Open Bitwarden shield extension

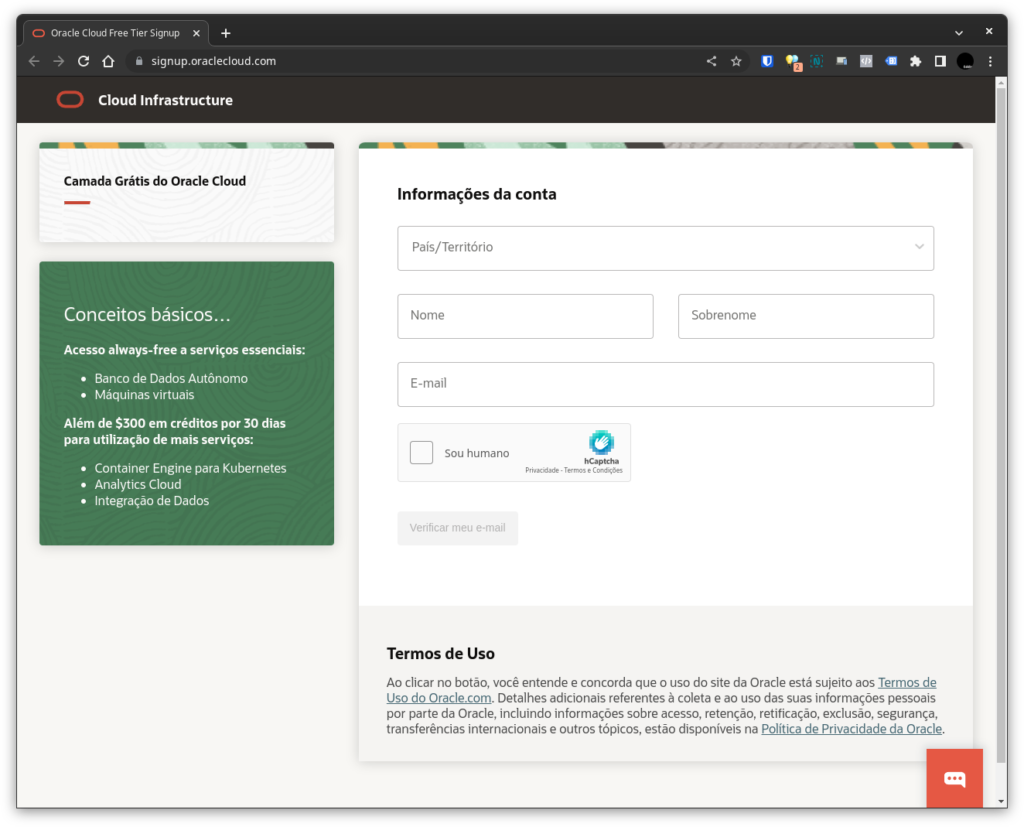[767, 61]
